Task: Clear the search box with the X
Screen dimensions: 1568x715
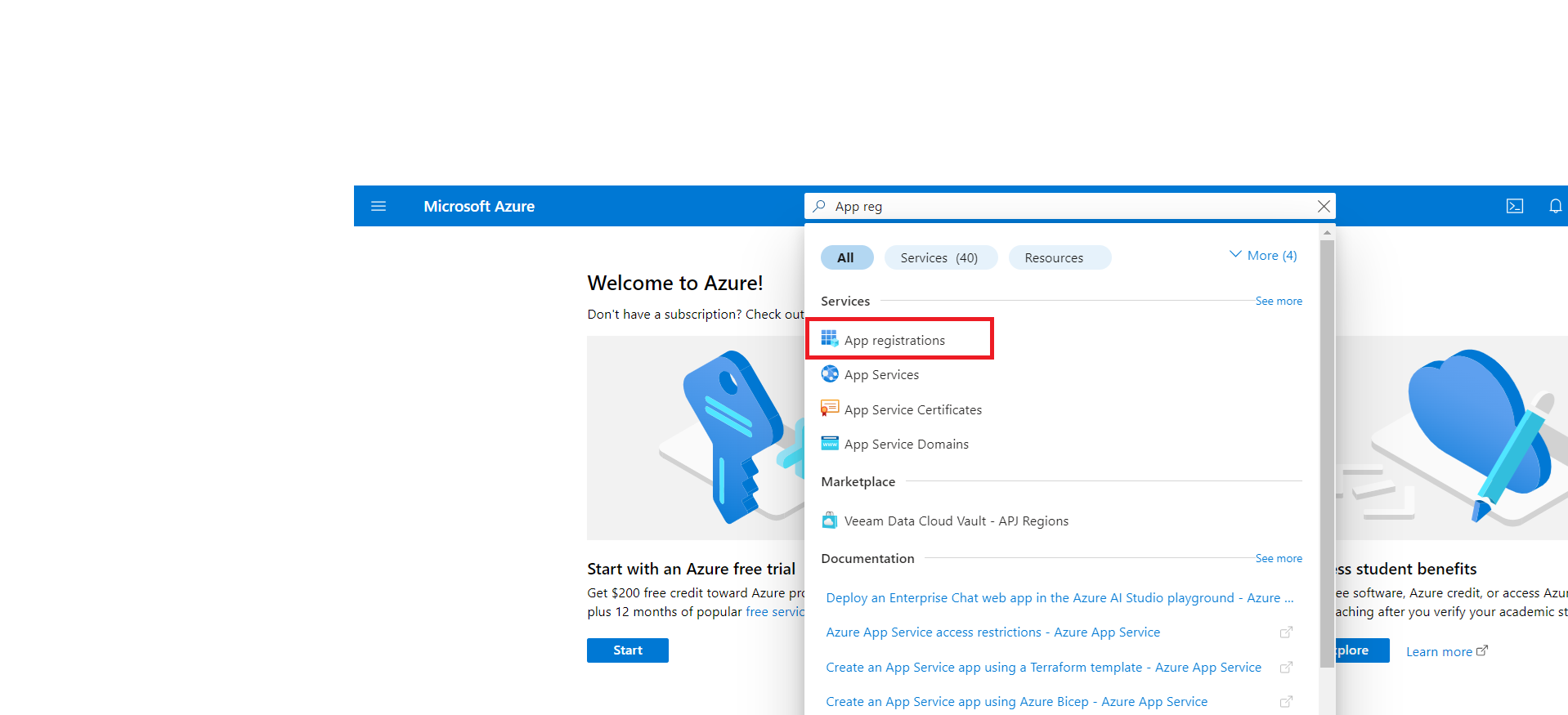Action: (x=1324, y=207)
